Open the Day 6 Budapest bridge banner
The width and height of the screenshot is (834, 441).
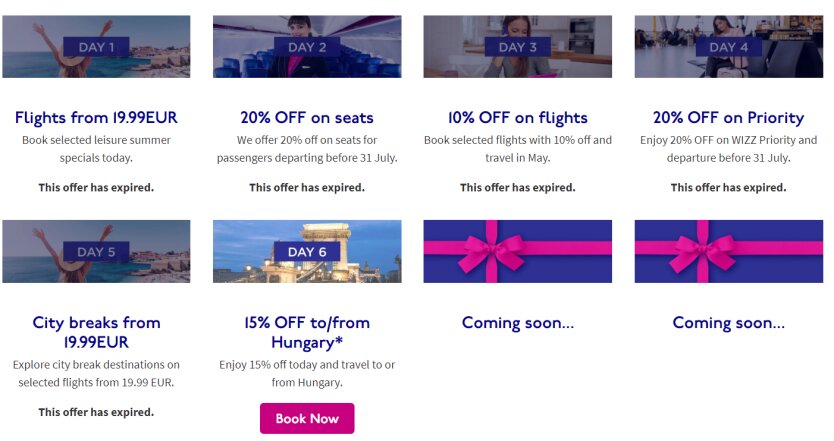coord(307,252)
